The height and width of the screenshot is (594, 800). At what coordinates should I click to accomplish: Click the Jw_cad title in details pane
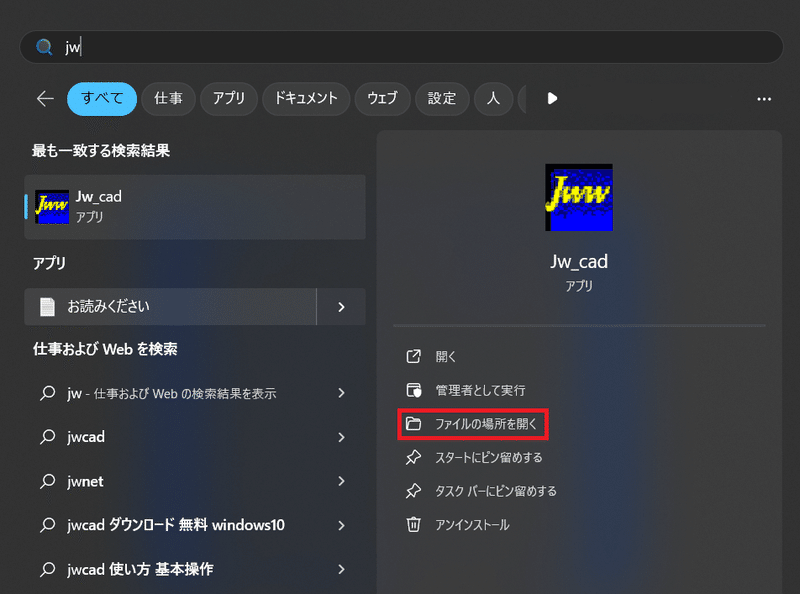(x=579, y=262)
